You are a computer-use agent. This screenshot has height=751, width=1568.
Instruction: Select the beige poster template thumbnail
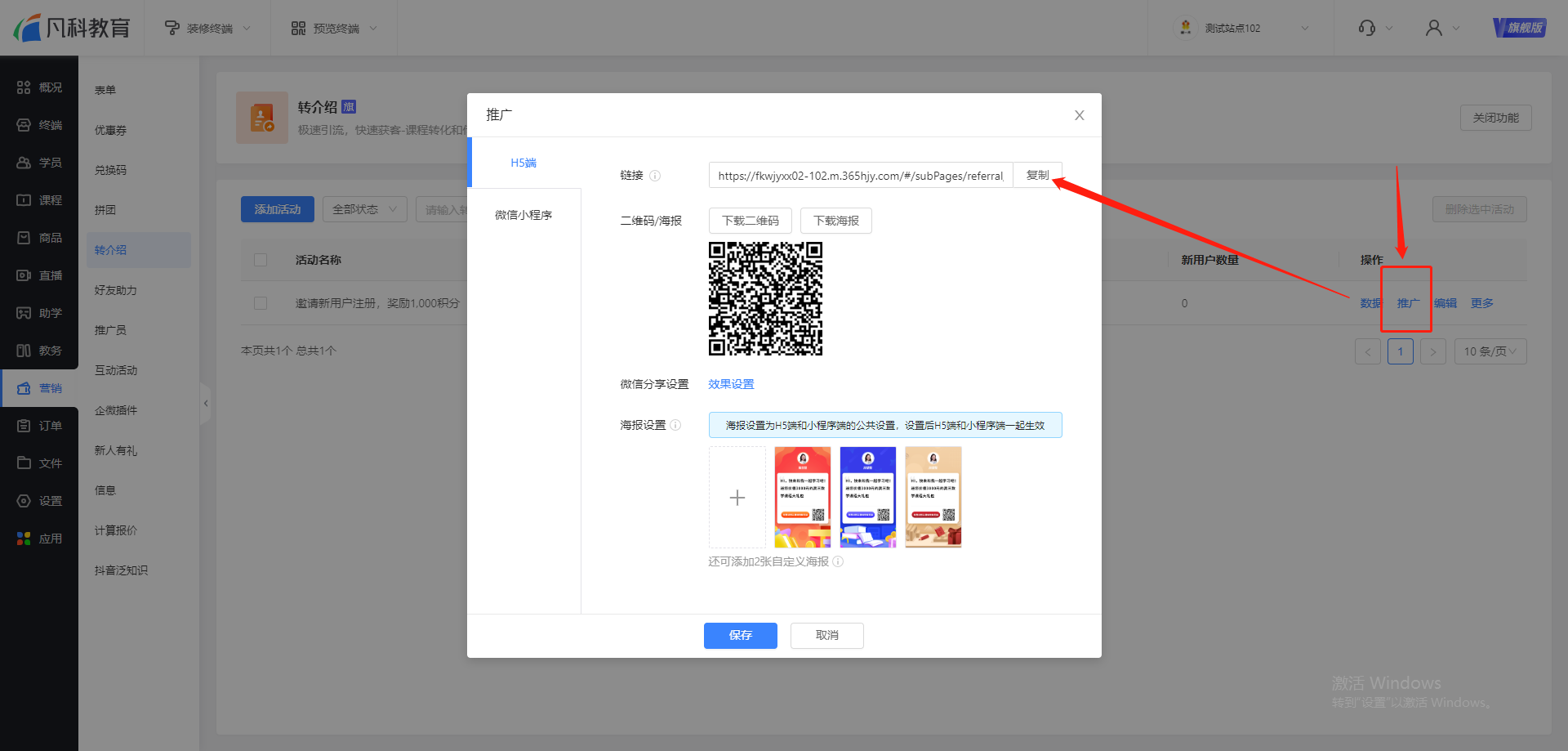click(933, 497)
